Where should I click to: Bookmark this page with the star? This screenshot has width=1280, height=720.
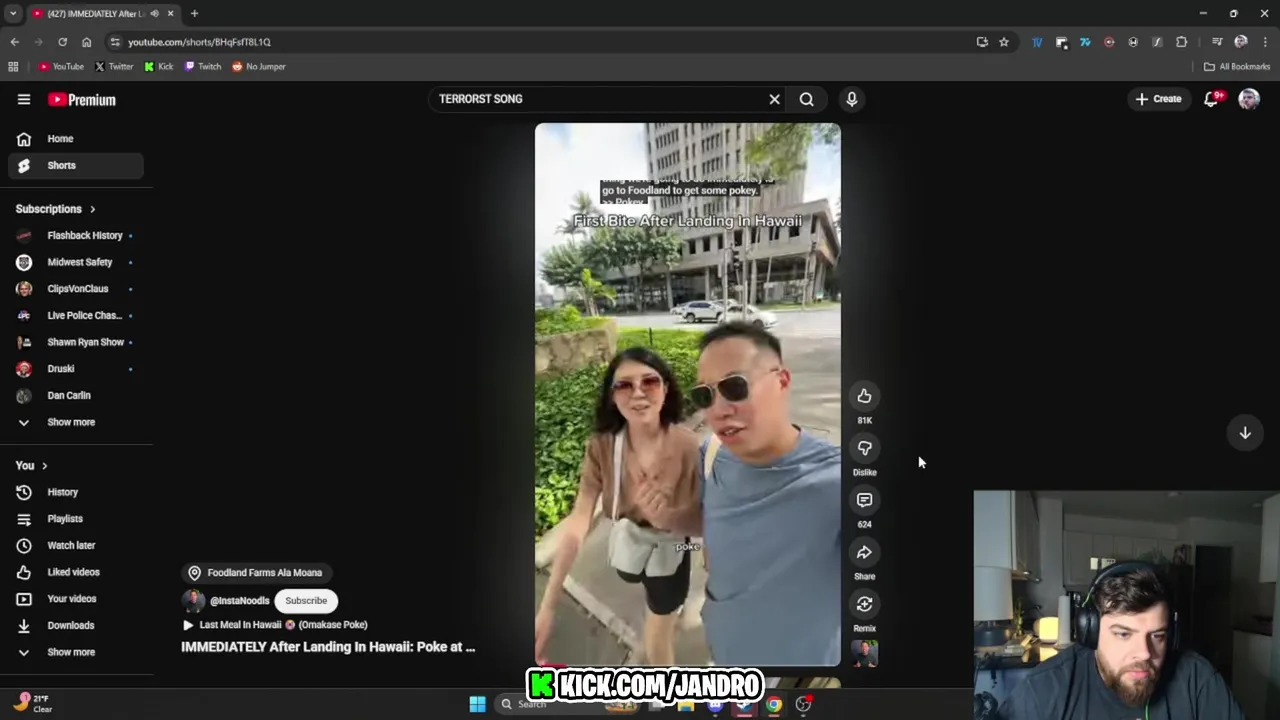1004,42
